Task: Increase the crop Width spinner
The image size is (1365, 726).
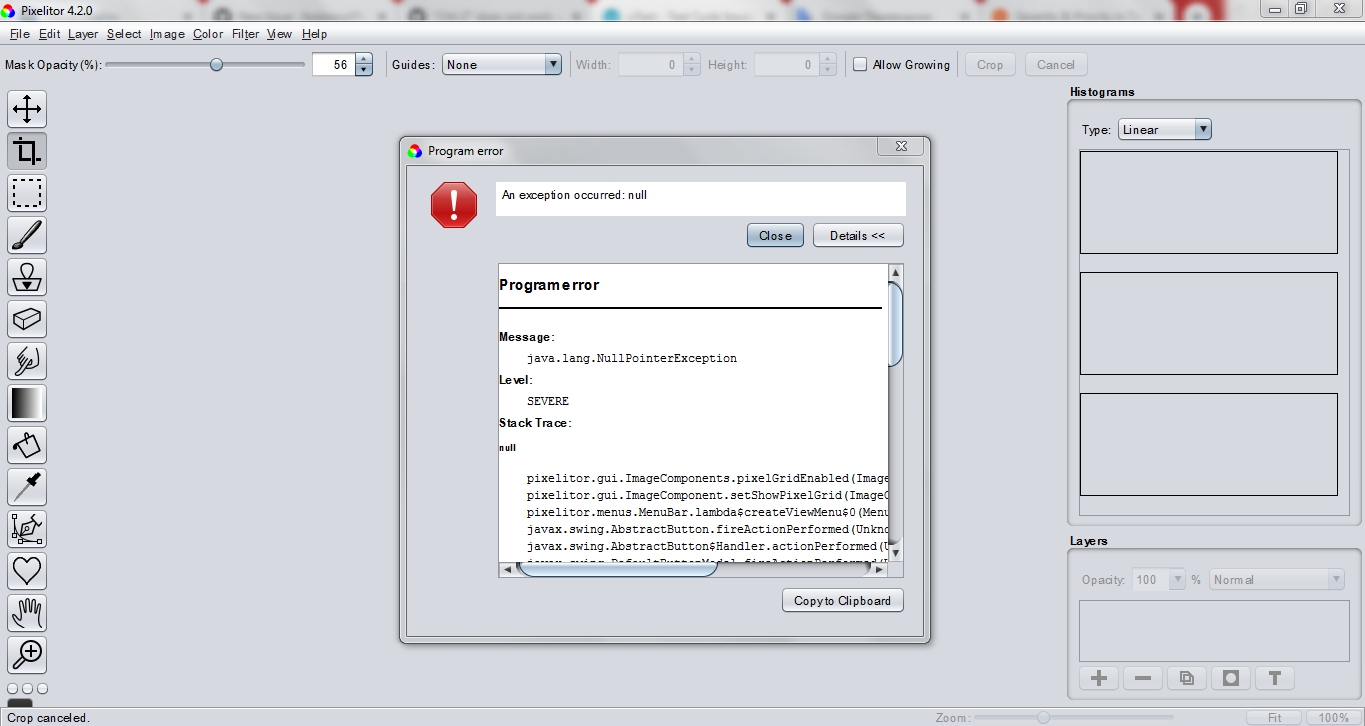Action: [x=691, y=59]
